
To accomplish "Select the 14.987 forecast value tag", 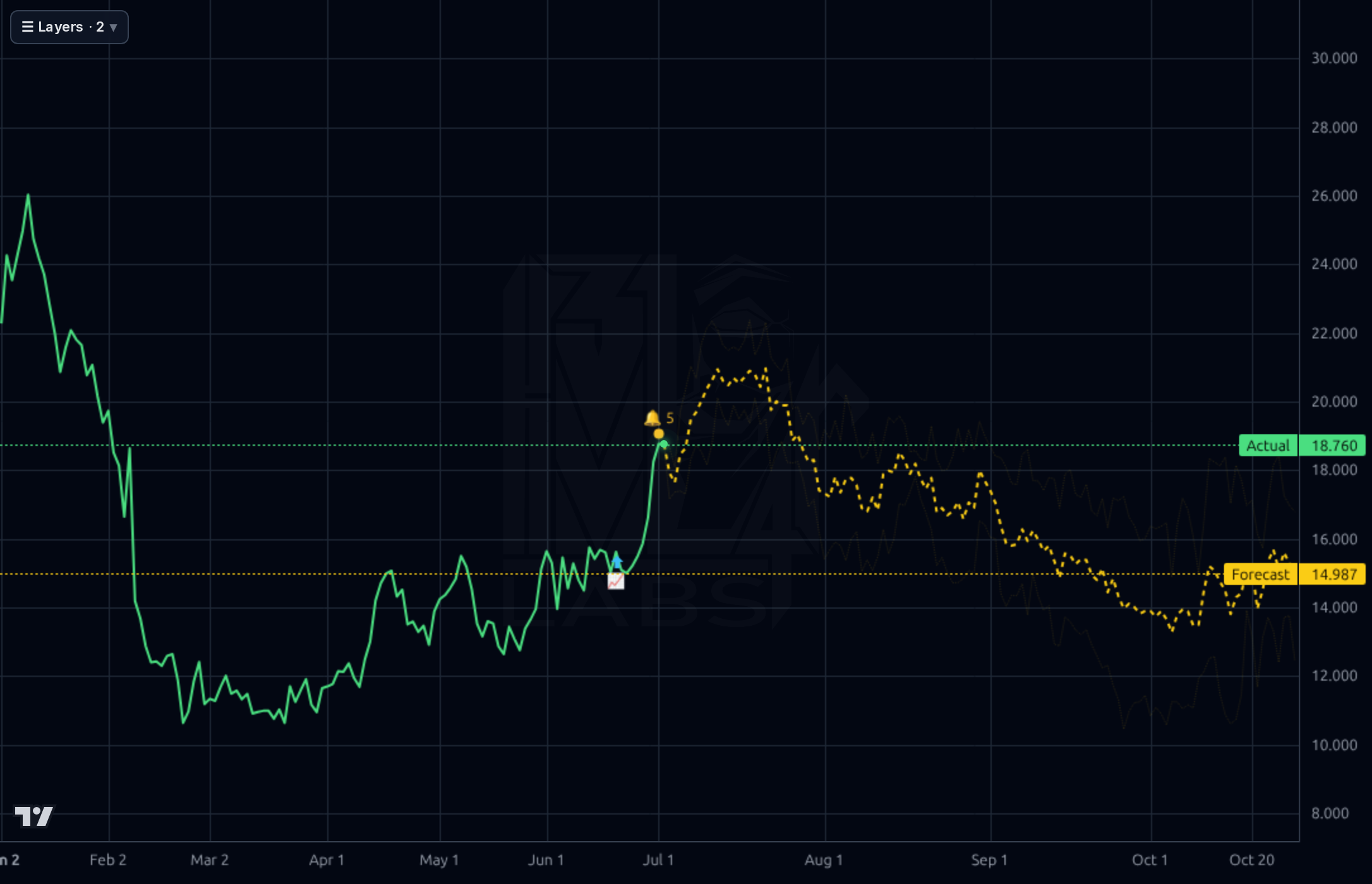I will [x=1333, y=575].
